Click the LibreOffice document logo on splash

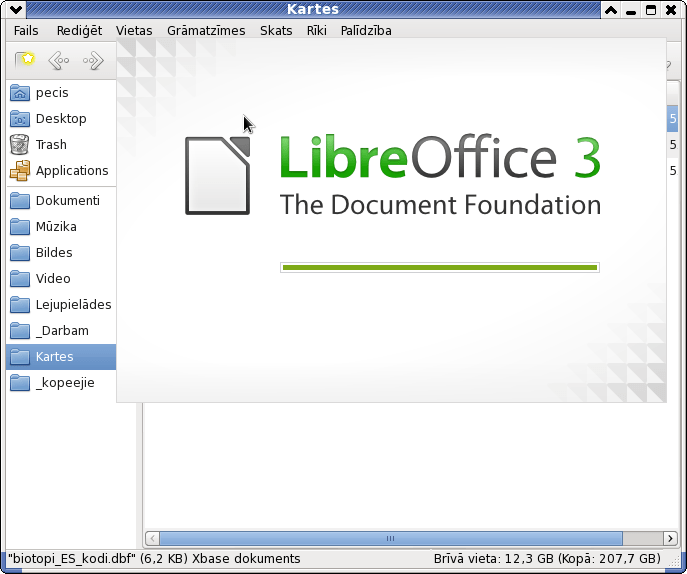[217, 176]
